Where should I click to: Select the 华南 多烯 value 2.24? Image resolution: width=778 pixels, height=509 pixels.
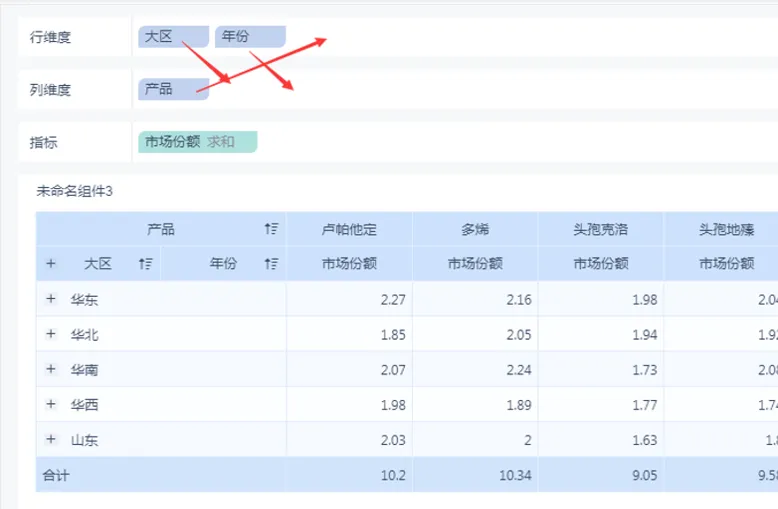point(519,370)
